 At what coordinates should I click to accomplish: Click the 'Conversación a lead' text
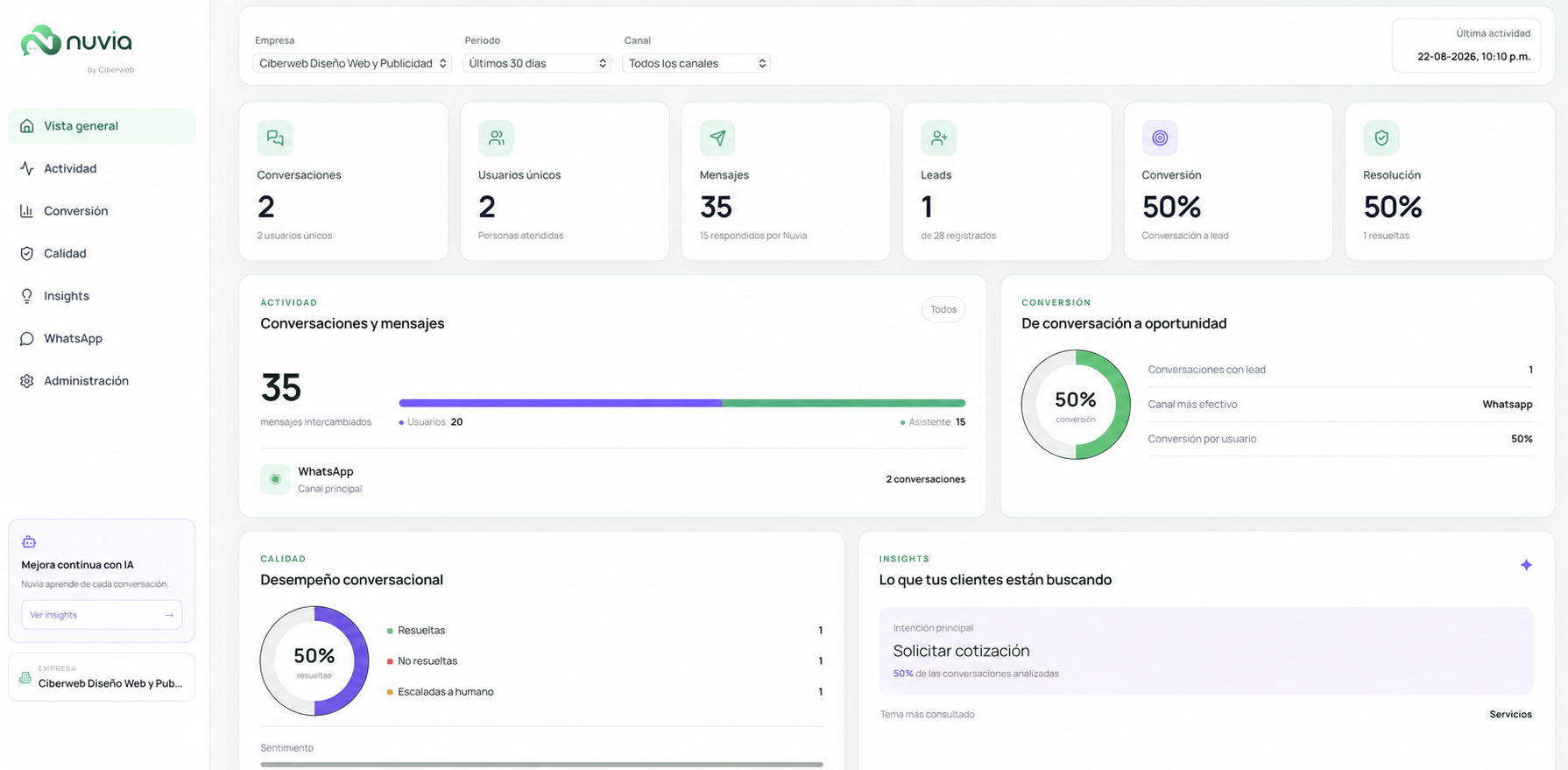[1185, 236]
